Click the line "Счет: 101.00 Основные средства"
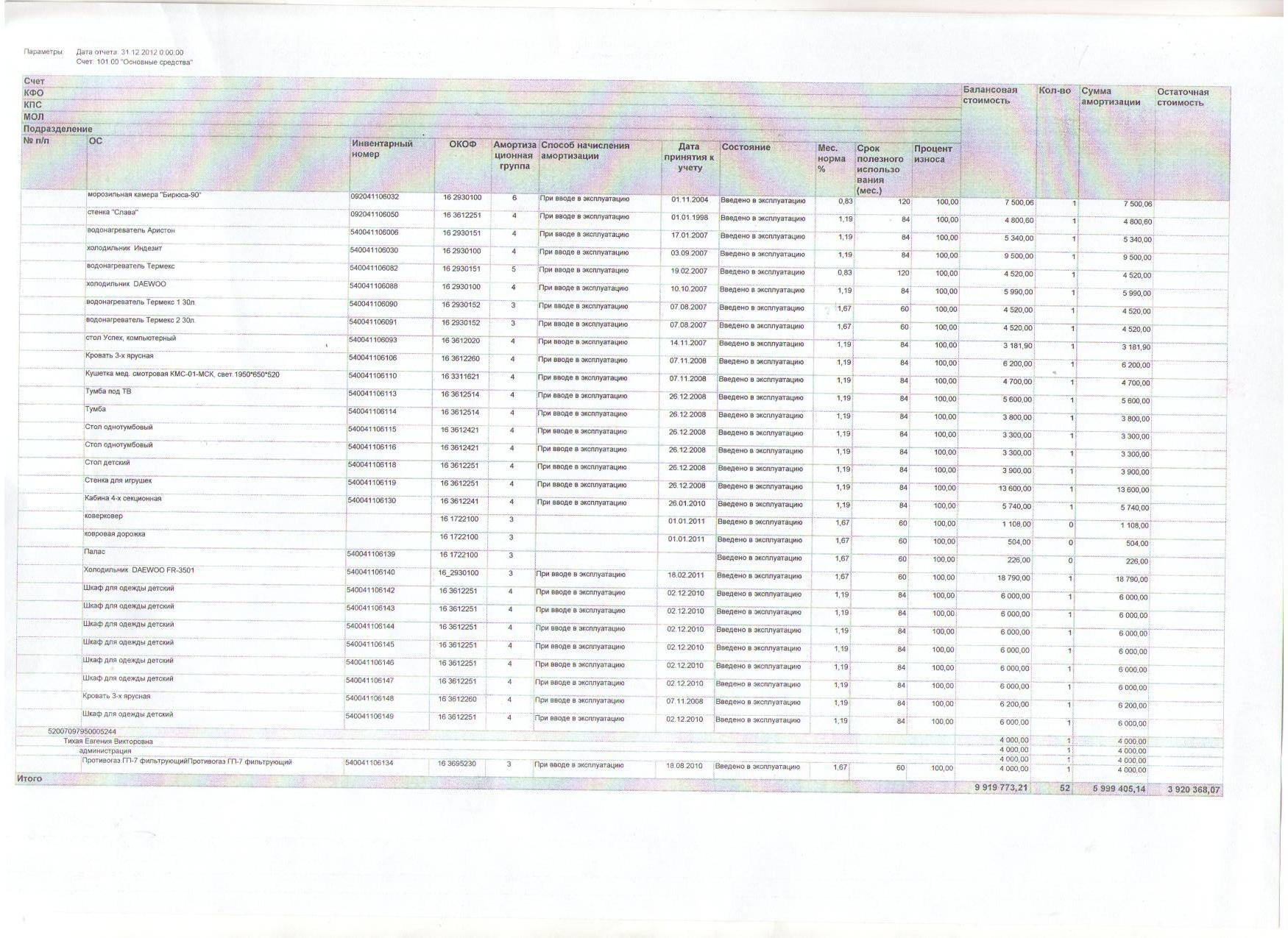The image size is (1288, 938). (134, 62)
